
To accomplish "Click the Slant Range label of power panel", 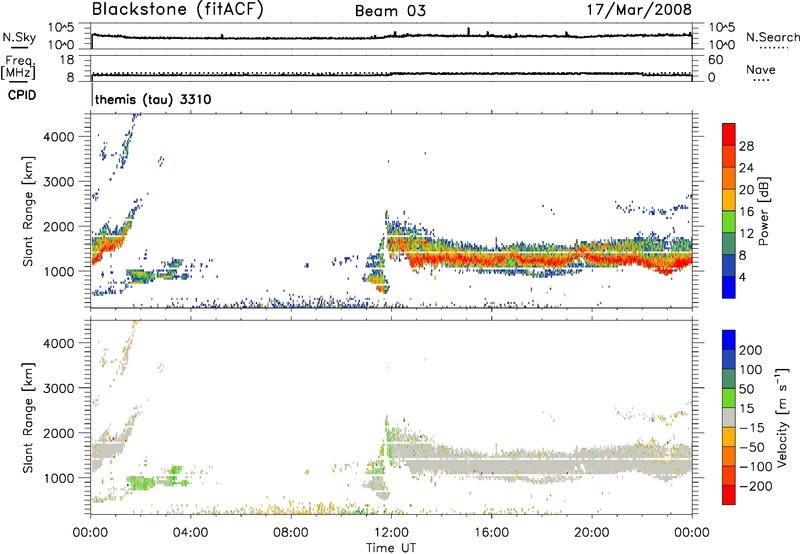I will coord(28,211).
